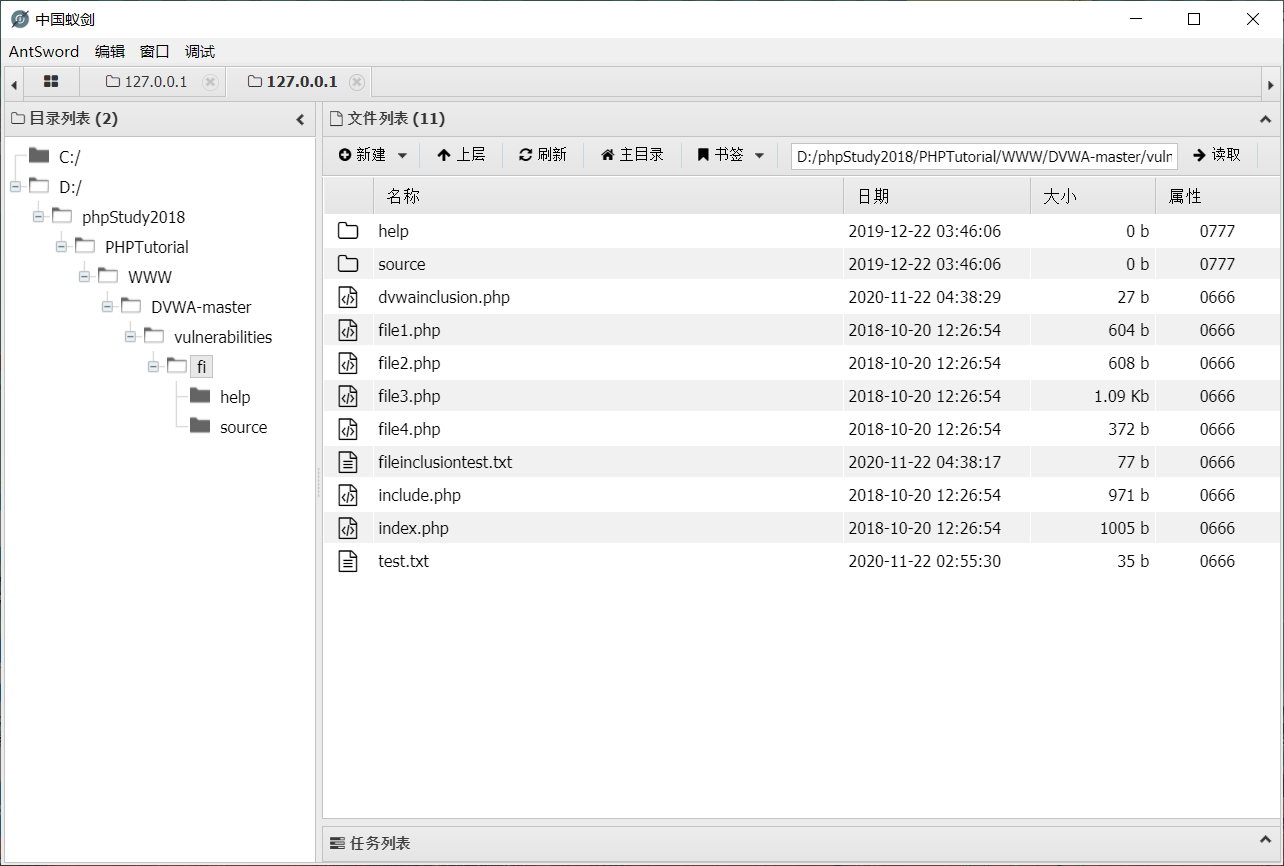Go to 主目录 home directory
Image resolution: width=1284 pixels, height=866 pixels.
[632, 155]
